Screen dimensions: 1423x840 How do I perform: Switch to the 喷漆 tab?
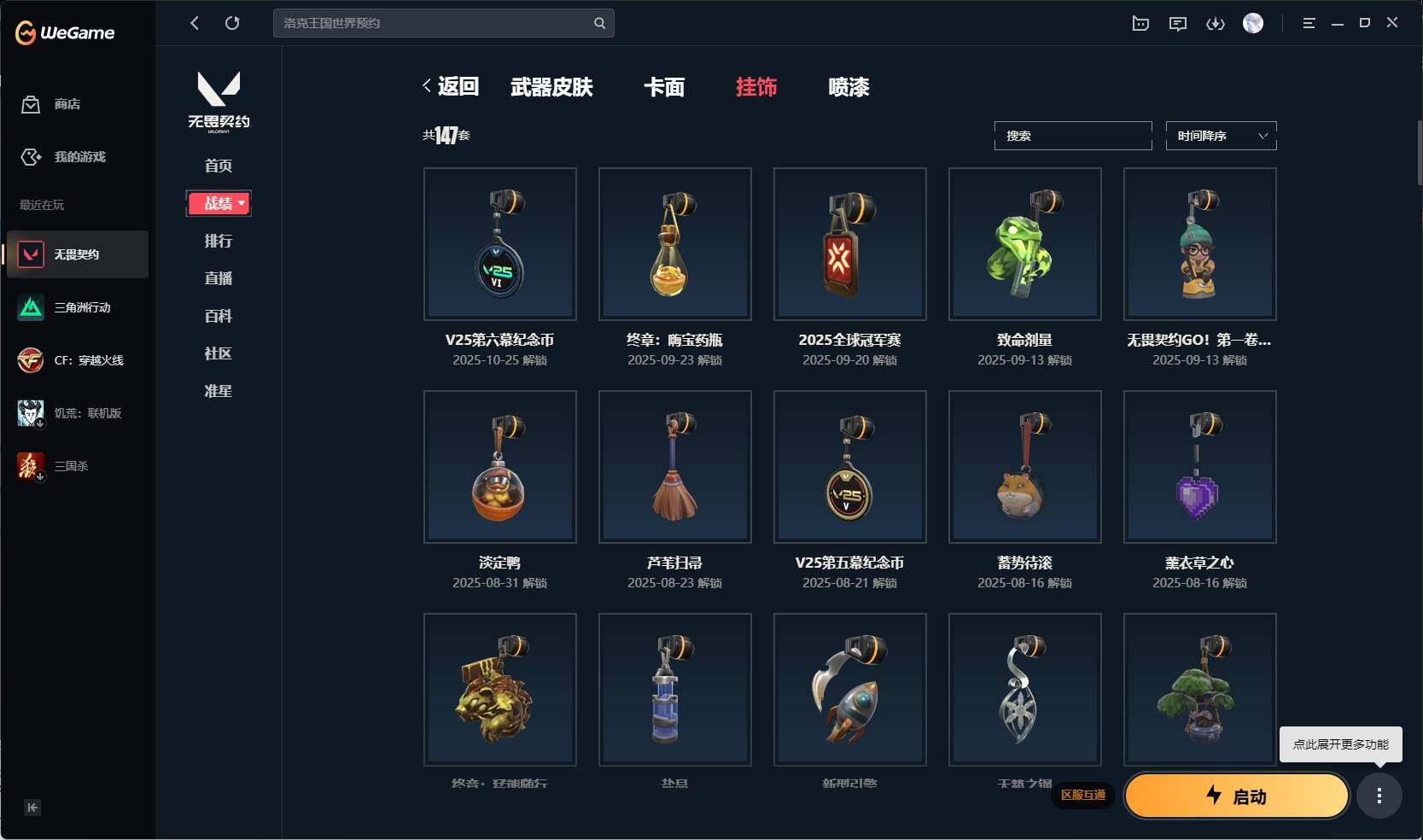(849, 87)
